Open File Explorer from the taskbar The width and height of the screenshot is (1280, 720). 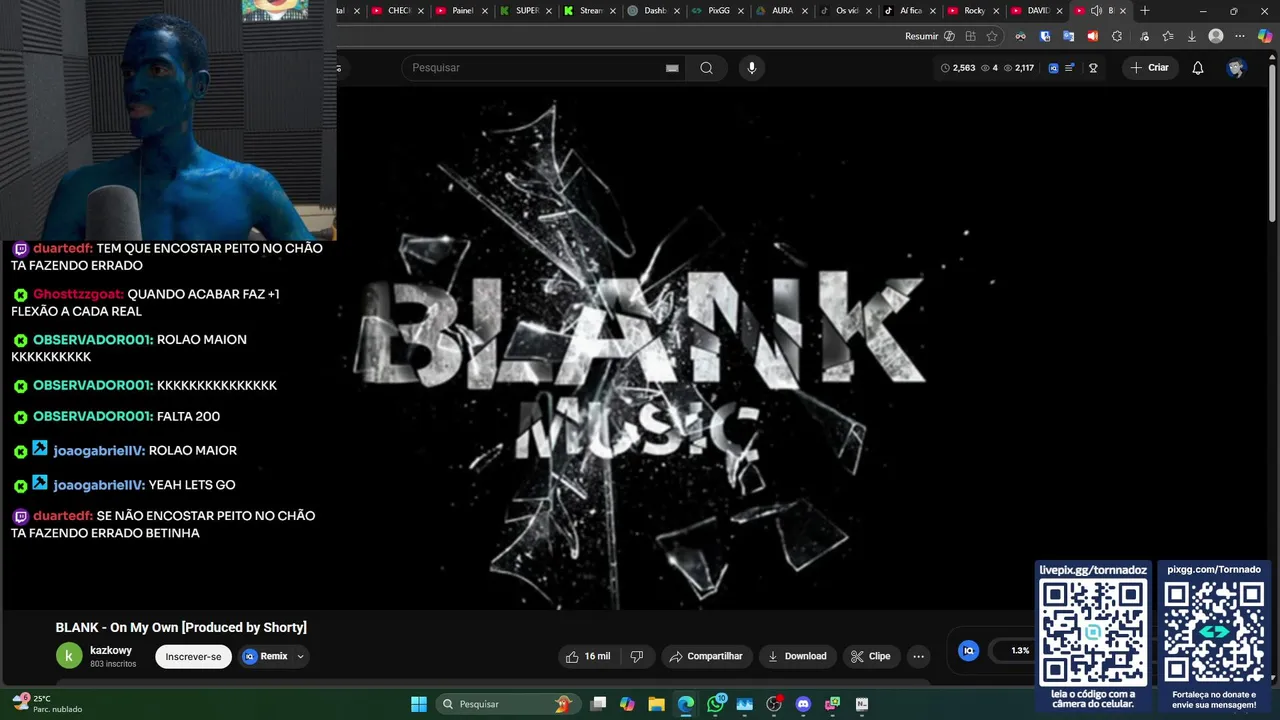click(x=656, y=704)
